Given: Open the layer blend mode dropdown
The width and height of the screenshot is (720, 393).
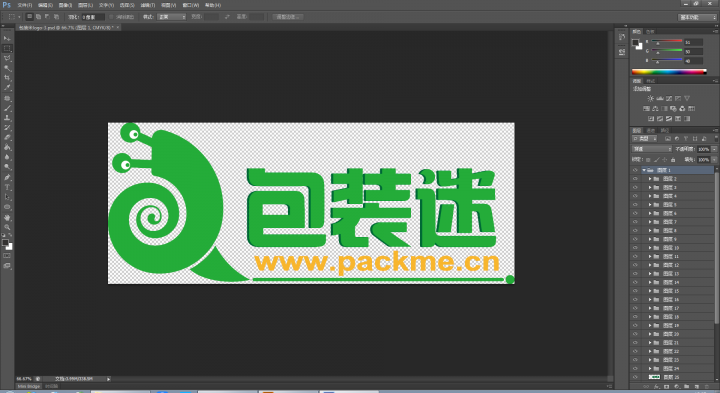Looking at the screenshot, I should tap(652, 149).
